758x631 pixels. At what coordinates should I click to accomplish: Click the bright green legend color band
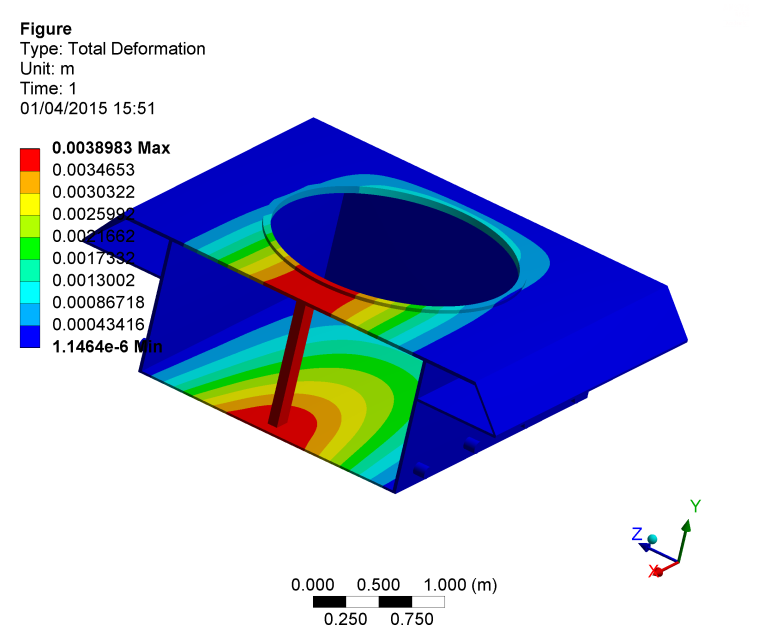pos(29,249)
